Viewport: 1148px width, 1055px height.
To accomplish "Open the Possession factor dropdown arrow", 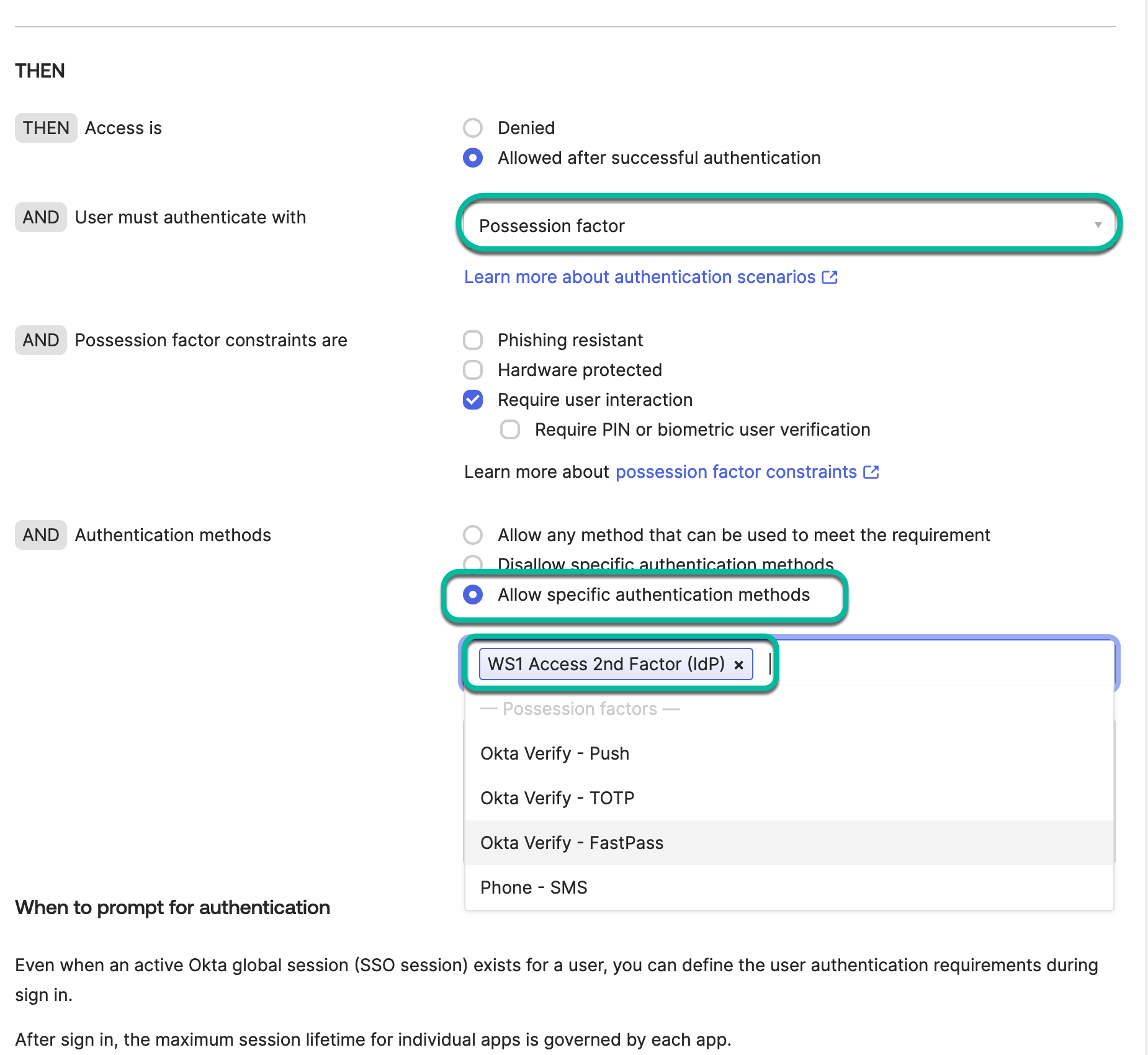I will tap(1098, 225).
